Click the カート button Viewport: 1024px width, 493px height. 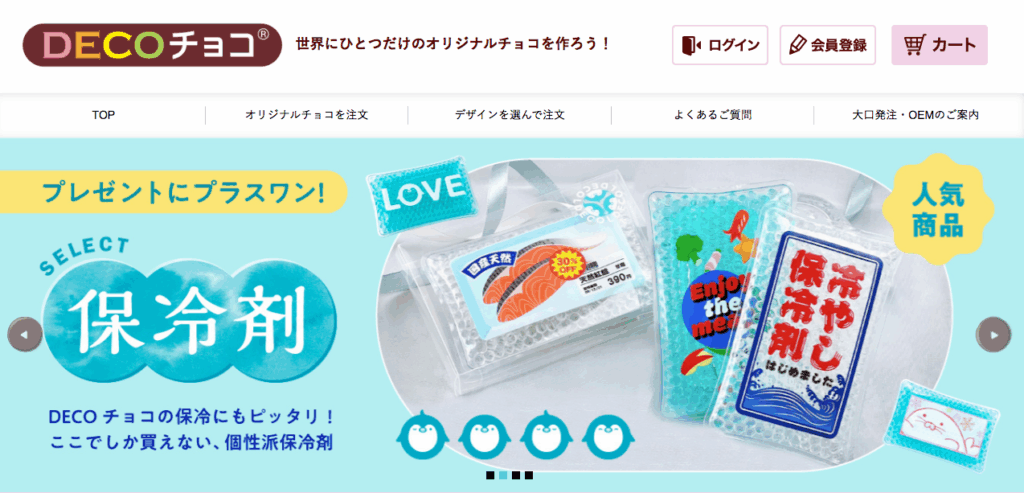click(x=939, y=45)
